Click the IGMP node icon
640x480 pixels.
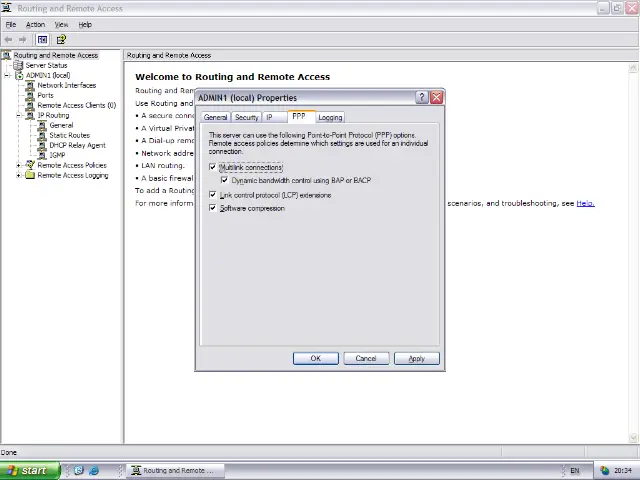click(42, 156)
